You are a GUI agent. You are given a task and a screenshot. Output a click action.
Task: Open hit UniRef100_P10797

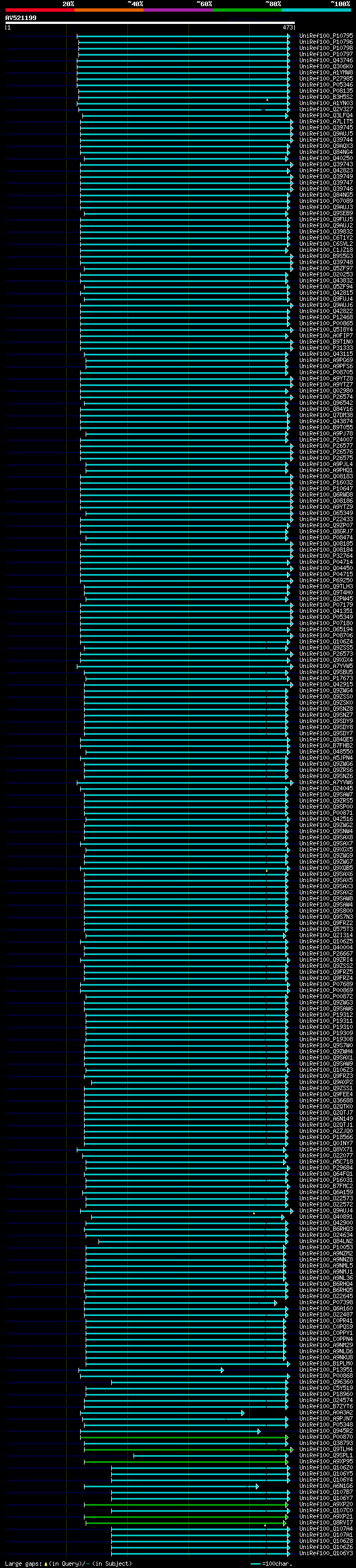click(x=325, y=54)
